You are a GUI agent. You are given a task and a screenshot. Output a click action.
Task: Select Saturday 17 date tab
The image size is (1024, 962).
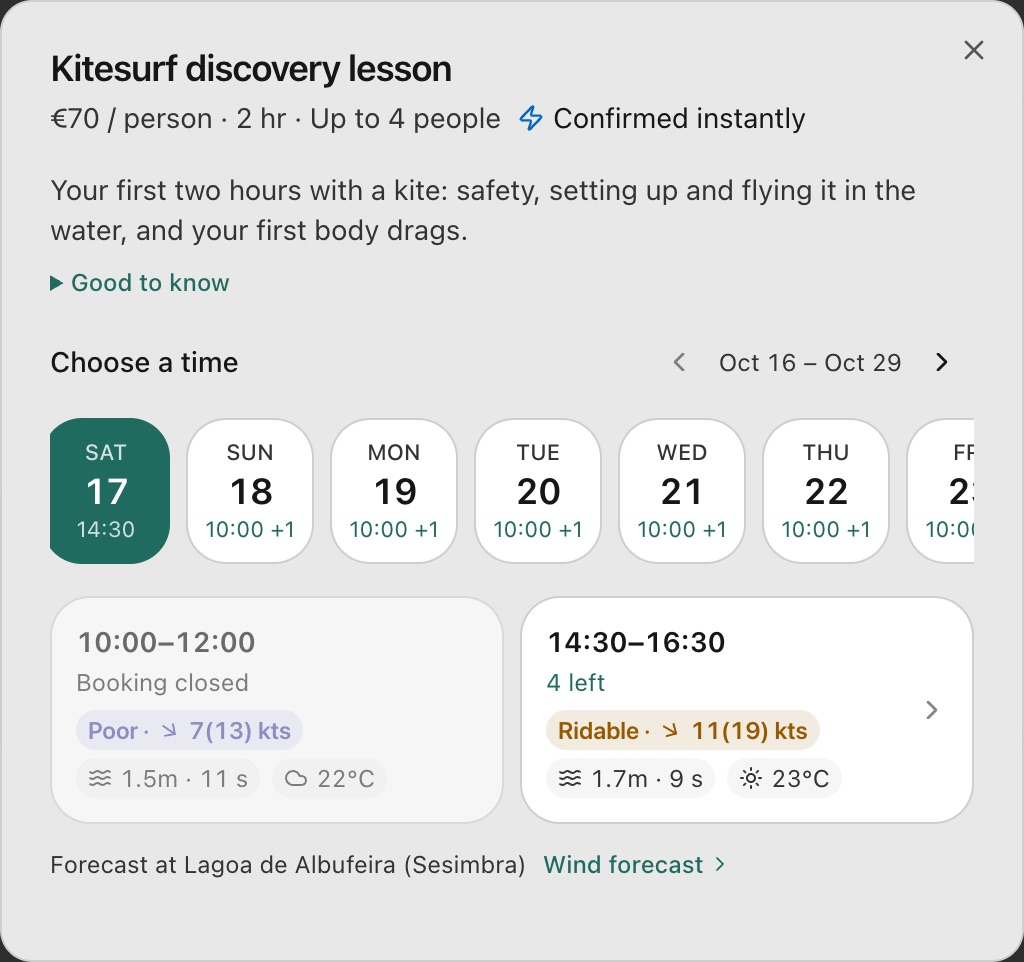[110, 491]
